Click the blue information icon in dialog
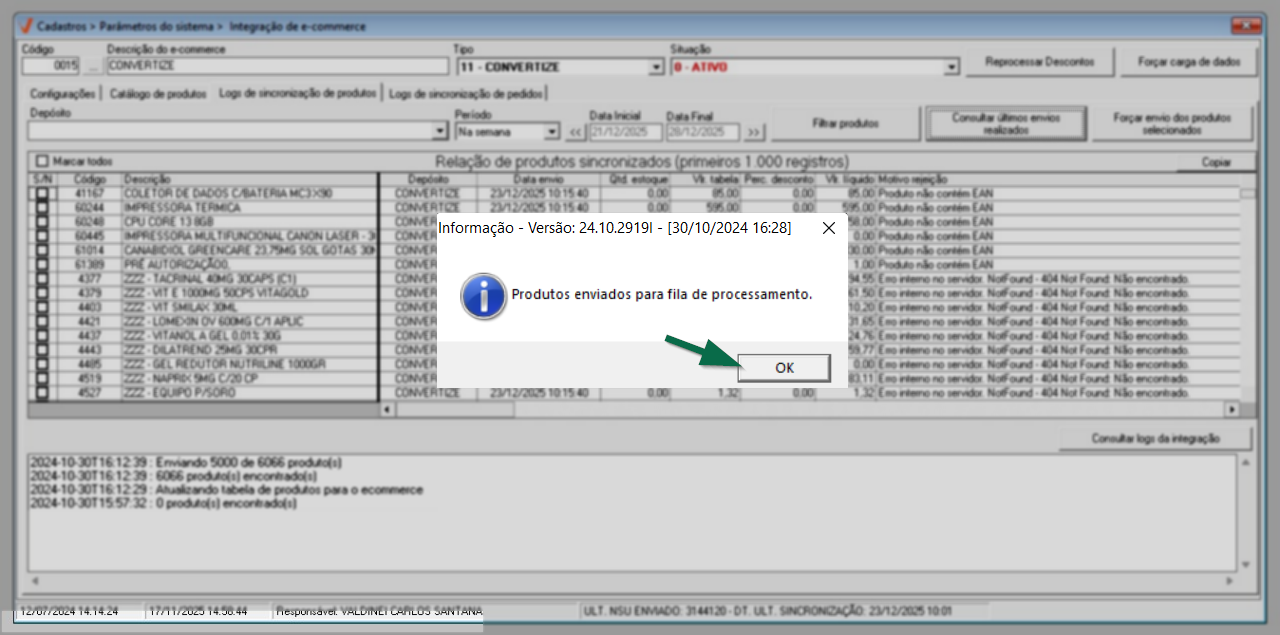 [x=482, y=296]
